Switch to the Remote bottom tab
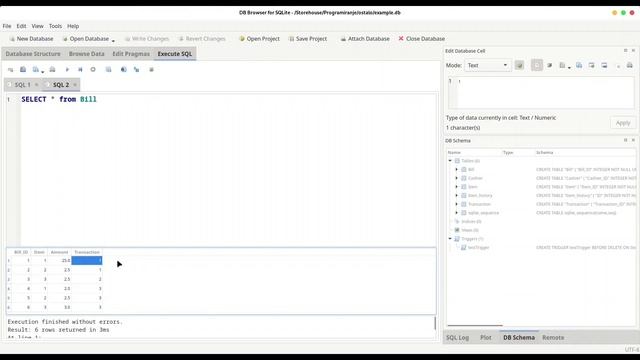 pos(553,338)
